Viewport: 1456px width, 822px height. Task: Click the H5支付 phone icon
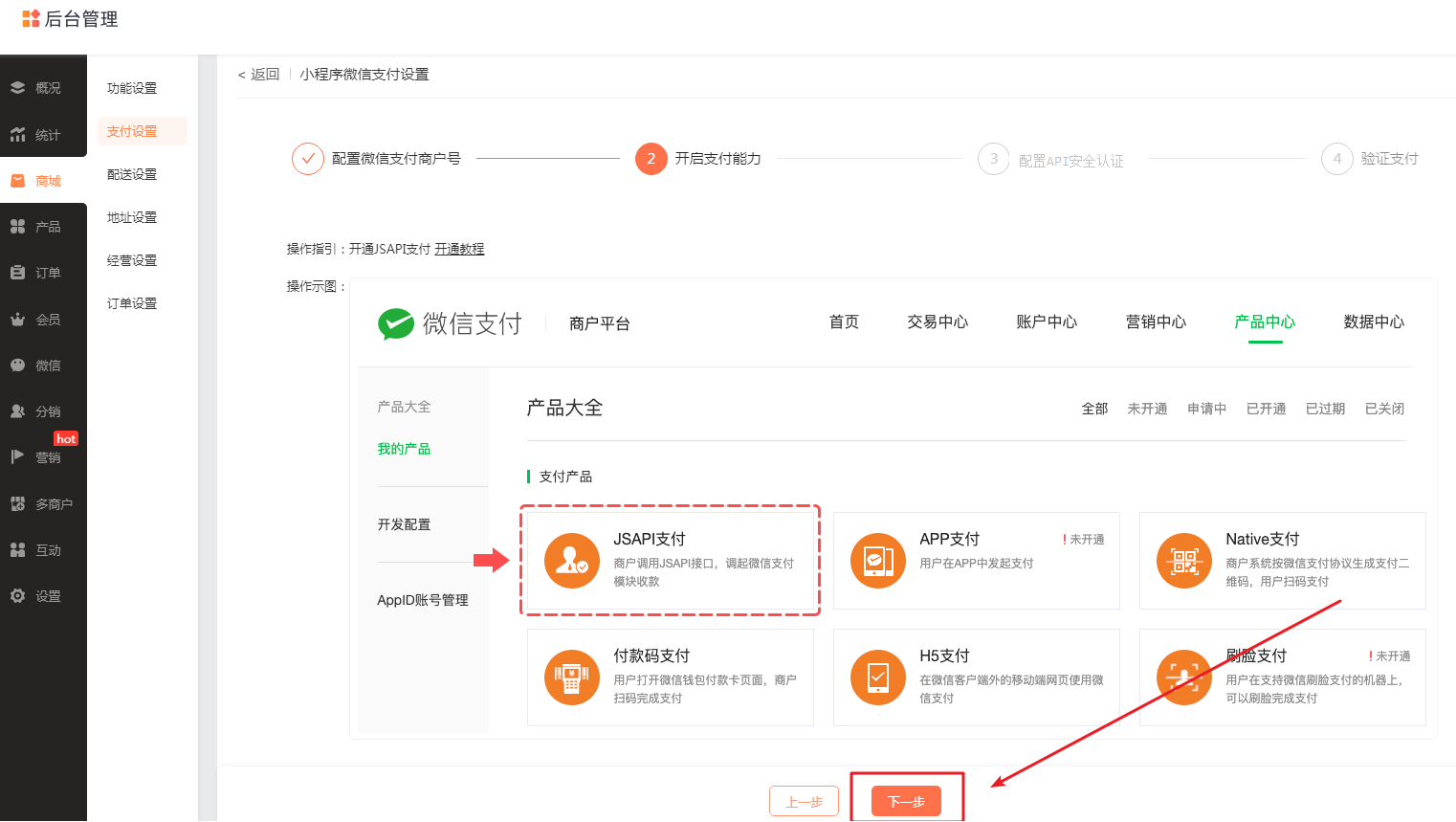[x=878, y=678]
